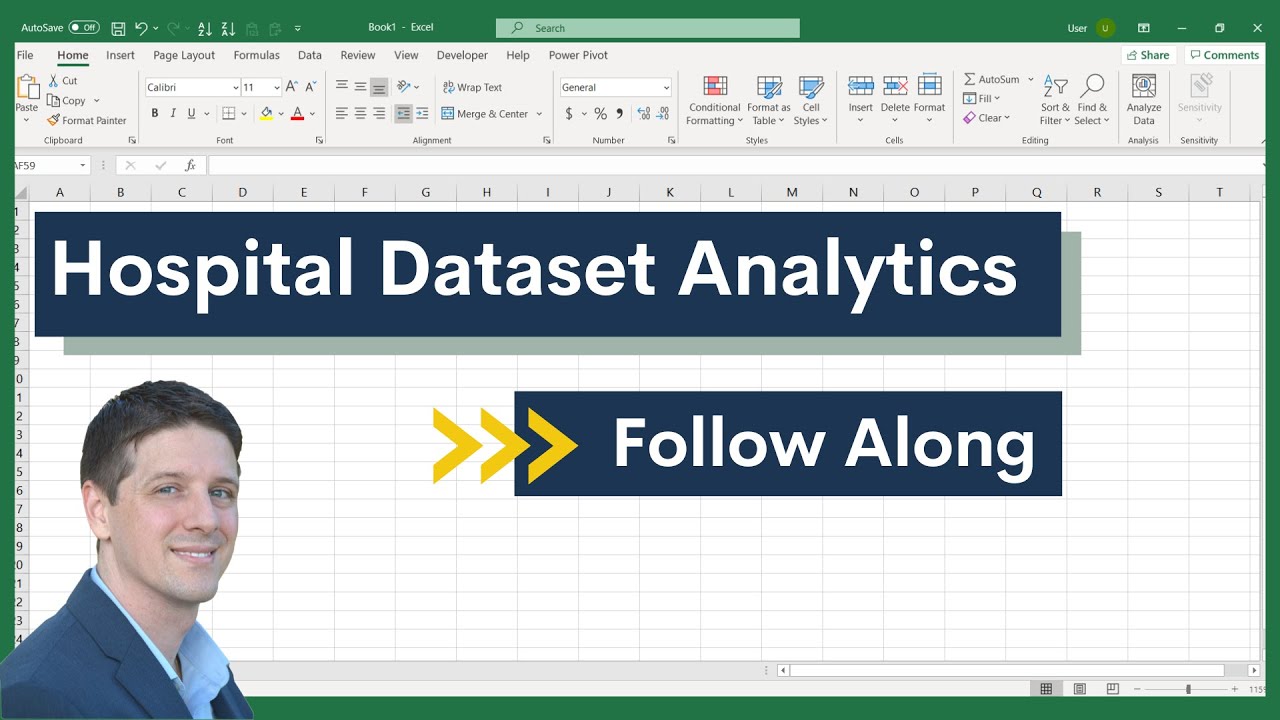The height and width of the screenshot is (720, 1280).
Task: Click the Insert cells icon
Action: tap(861, 86)
